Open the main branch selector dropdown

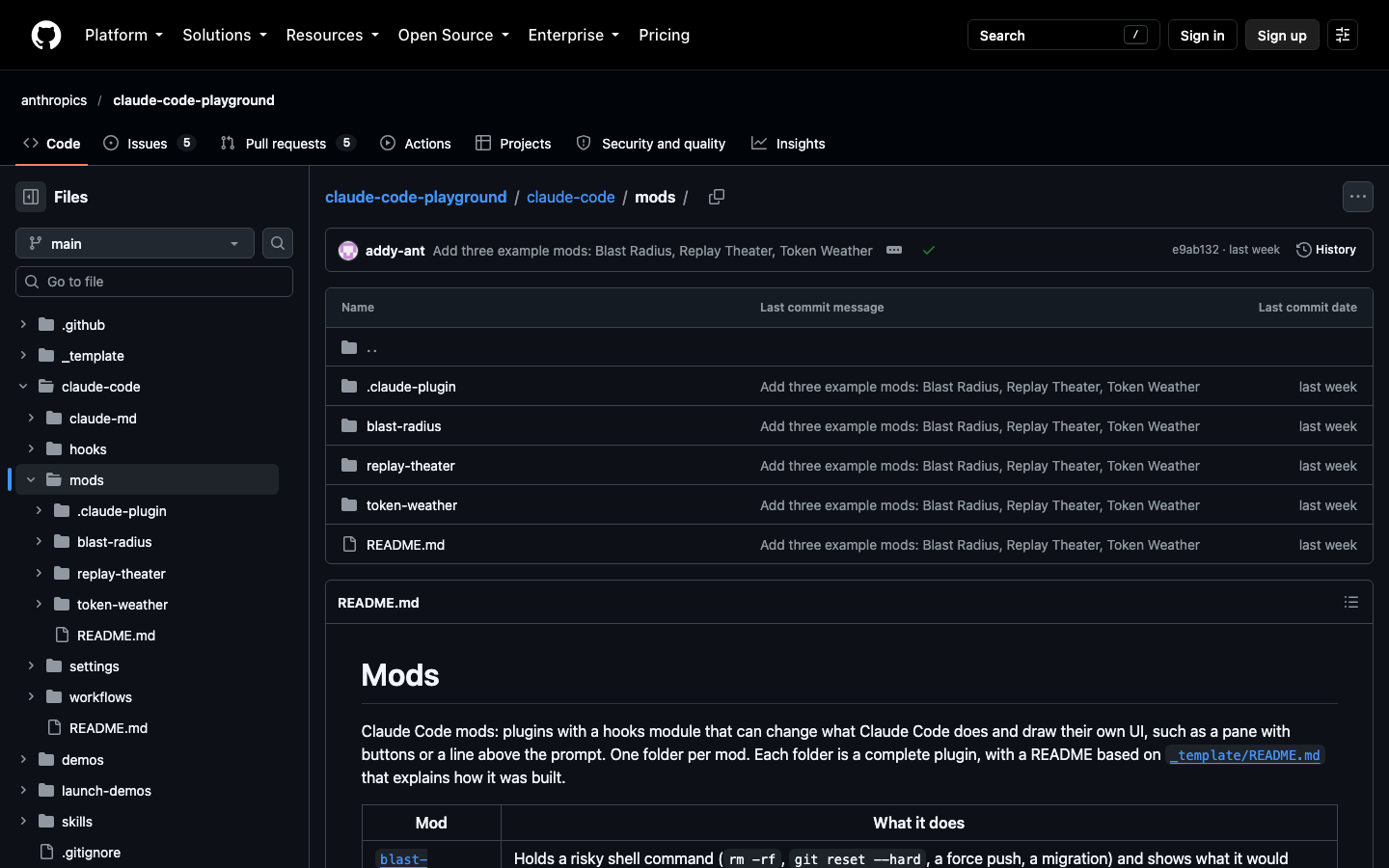point(135,243)
